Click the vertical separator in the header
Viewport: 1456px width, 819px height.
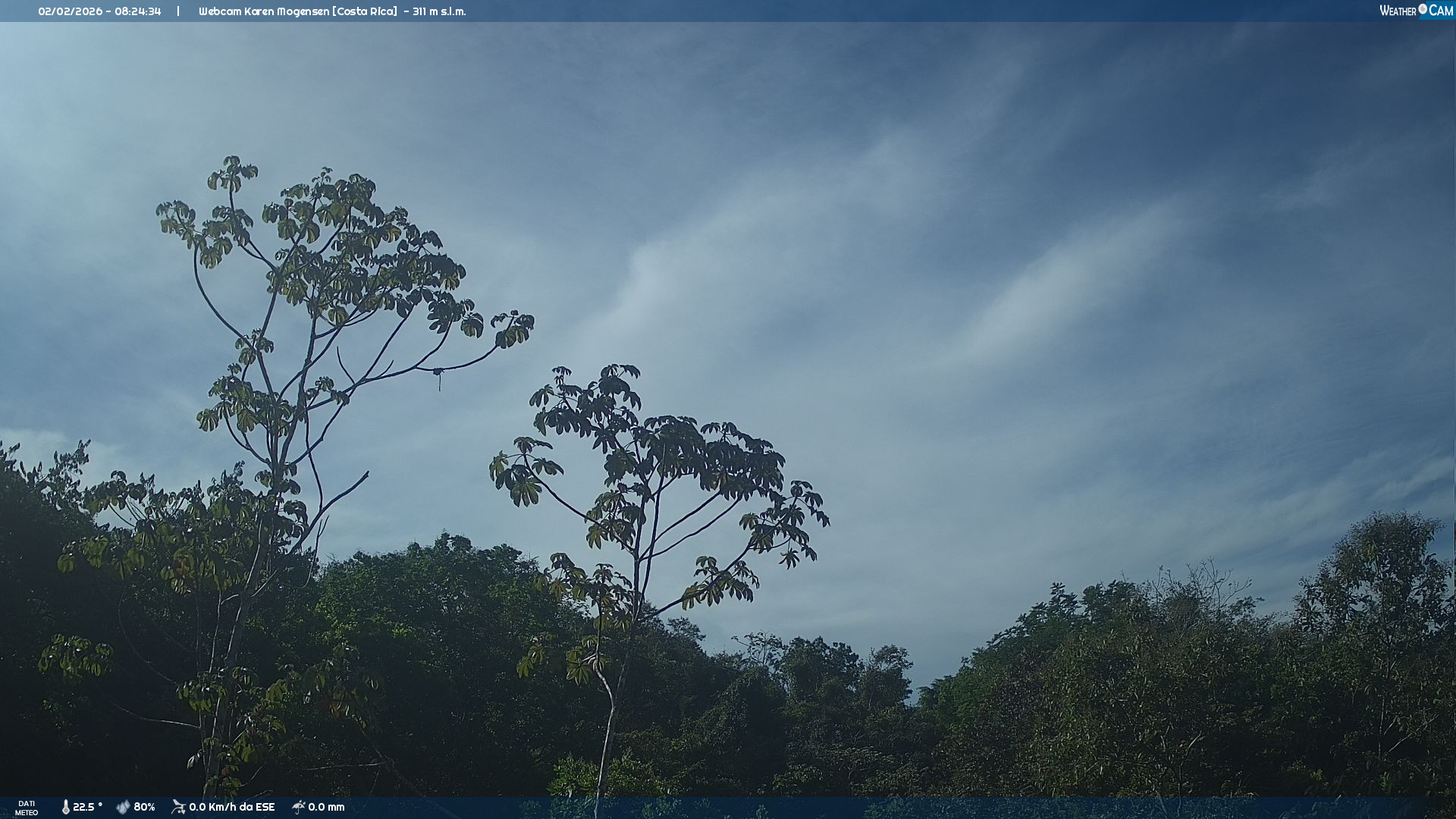coord(178,11)
